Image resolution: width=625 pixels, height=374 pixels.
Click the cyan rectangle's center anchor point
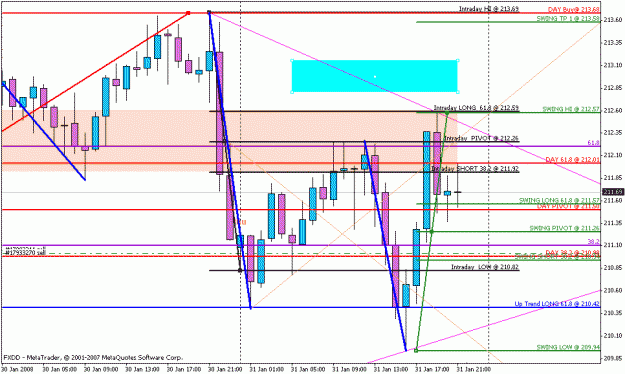[x=375, y=76]
